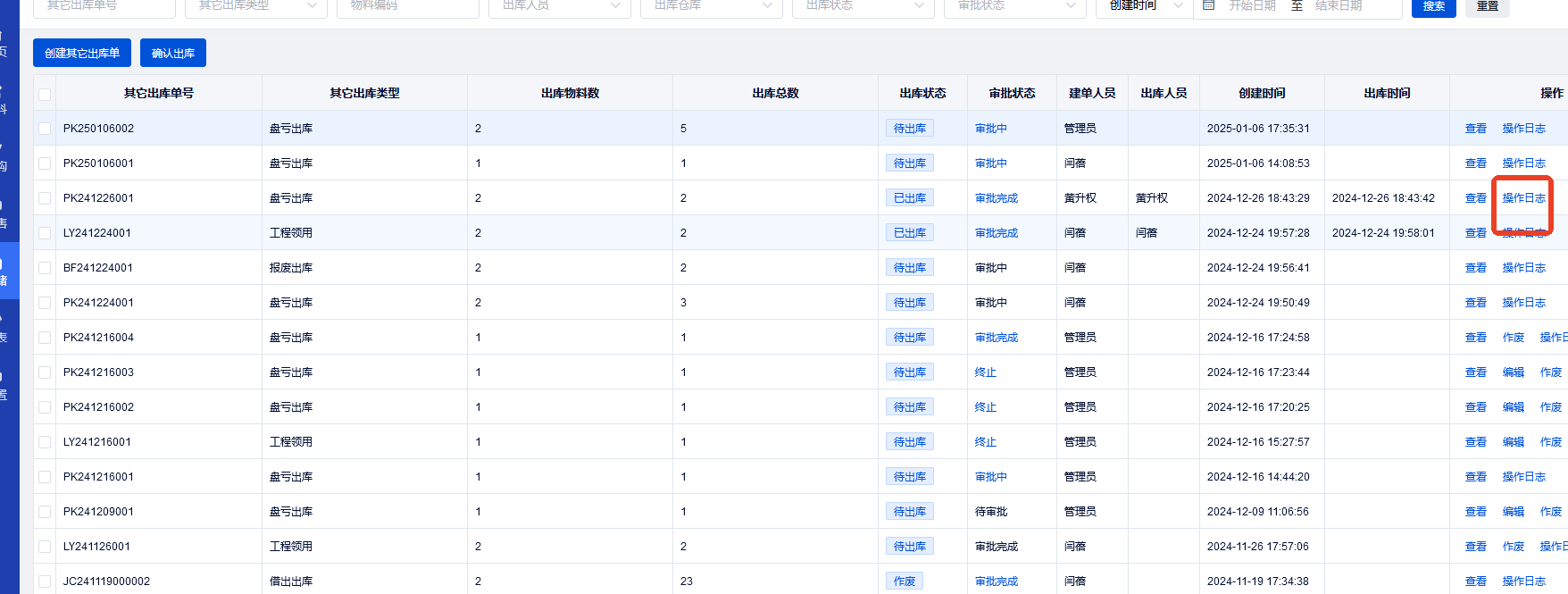Expand the 其它出库类型 filter dropdown
Screen dimensions: 1568x594
pyautogui.click(x=255, y=5)
